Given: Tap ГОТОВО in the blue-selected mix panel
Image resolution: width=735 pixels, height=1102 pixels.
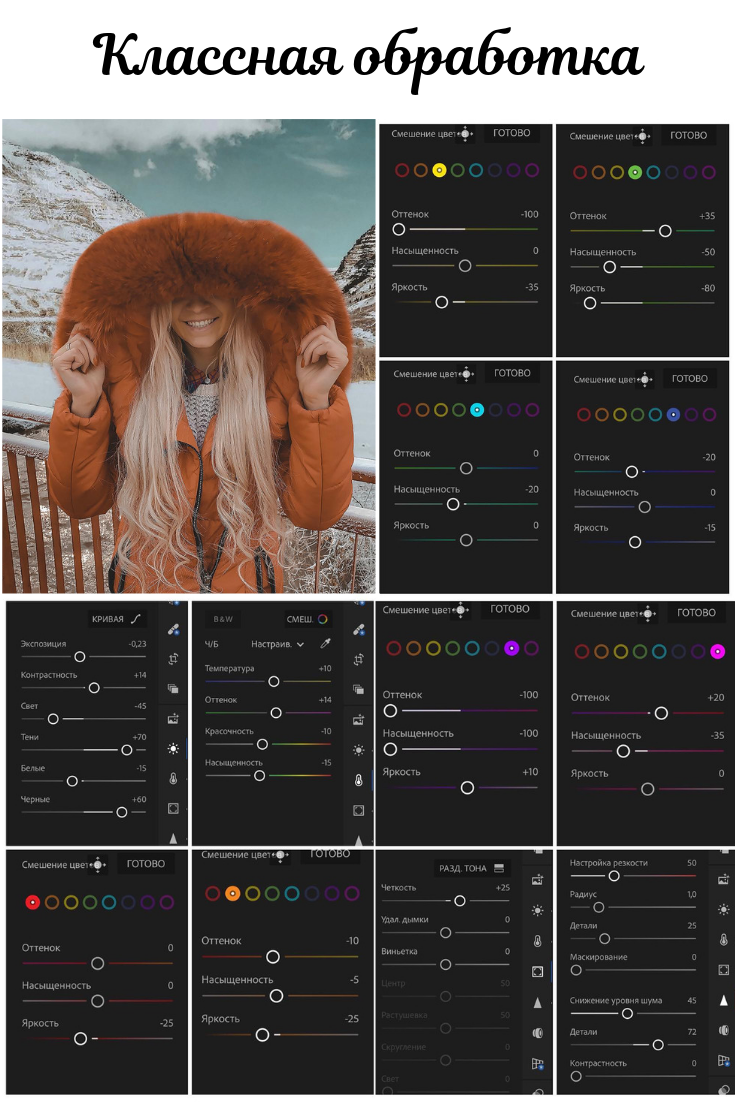Looking at the screenshot, I should [689, 378].
